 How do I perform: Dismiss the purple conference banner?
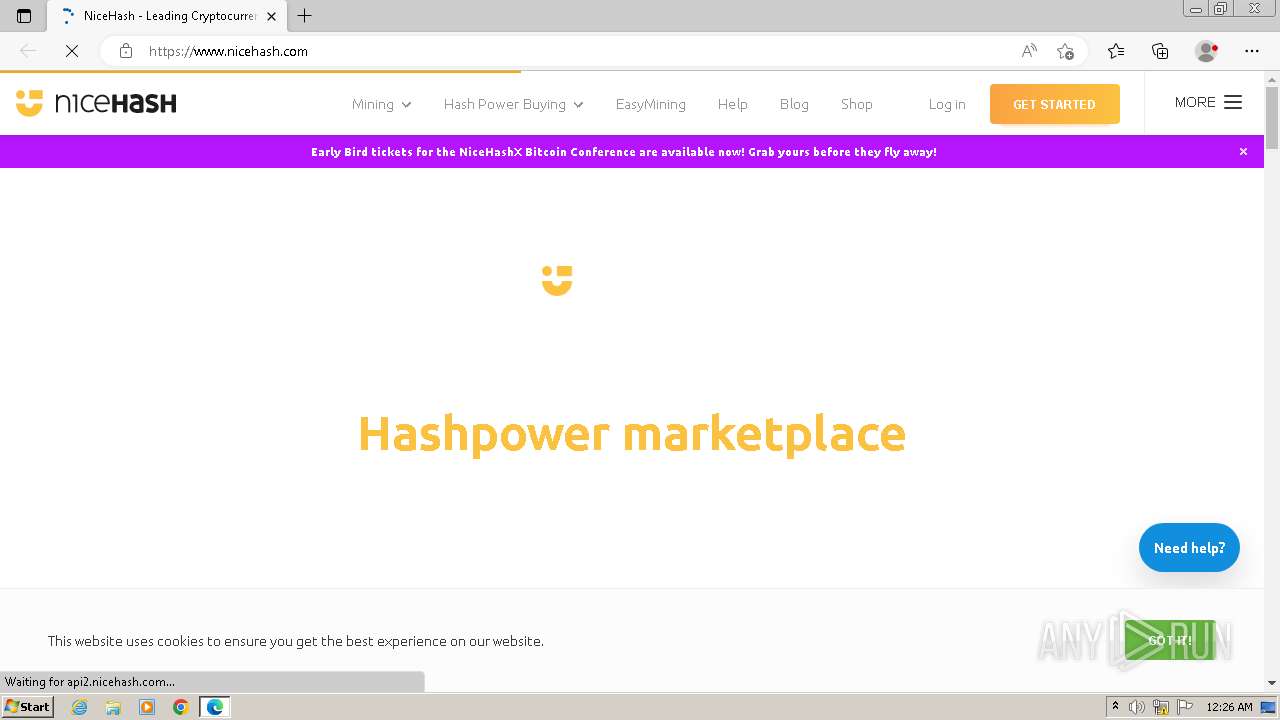pyautogui.click(x=1243, y=152)
